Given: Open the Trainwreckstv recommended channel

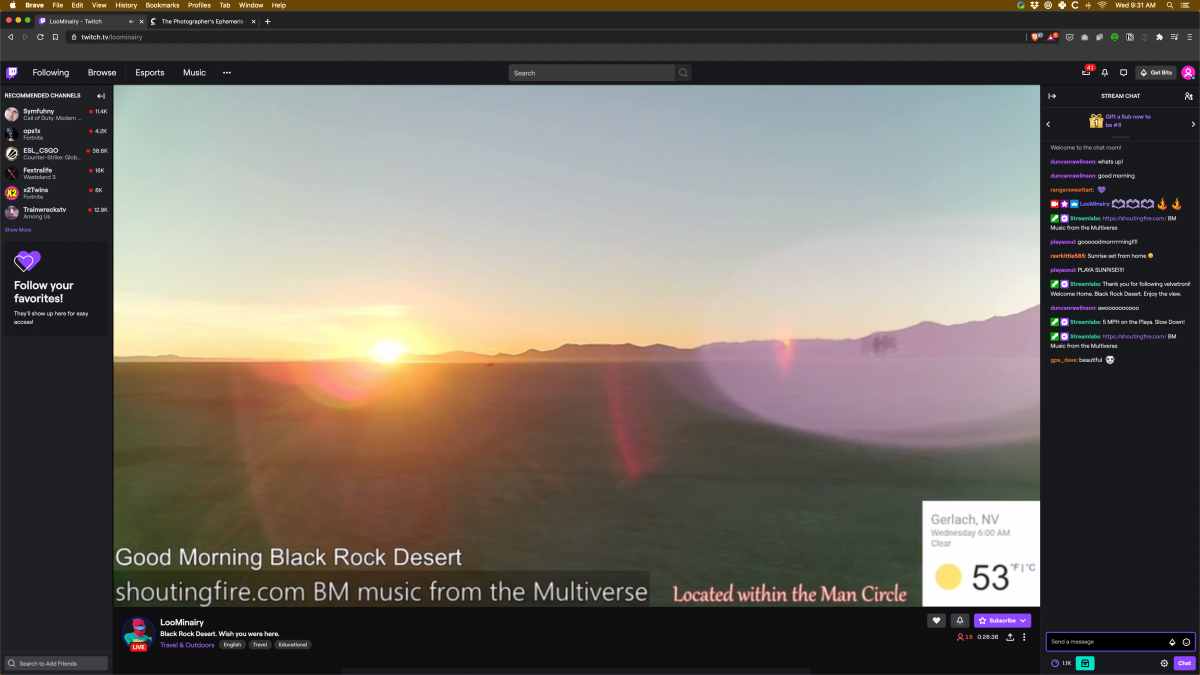Looking at the screenshot, I should 56,212.
